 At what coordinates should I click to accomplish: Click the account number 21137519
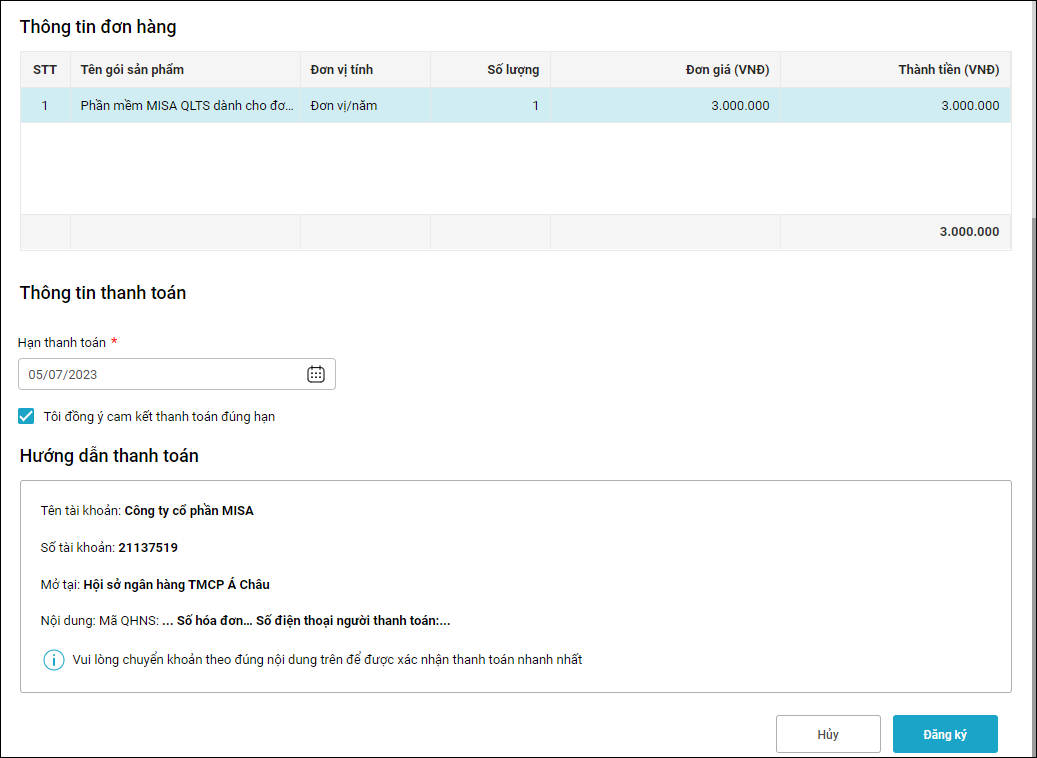click(148, 547)
